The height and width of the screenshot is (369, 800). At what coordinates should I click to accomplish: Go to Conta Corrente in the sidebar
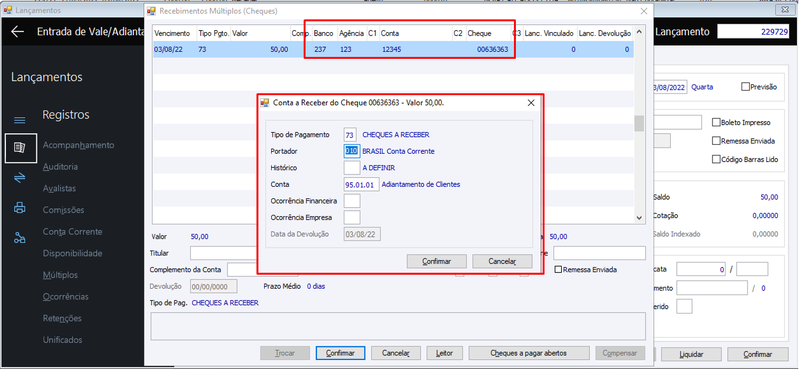(72, 232)
